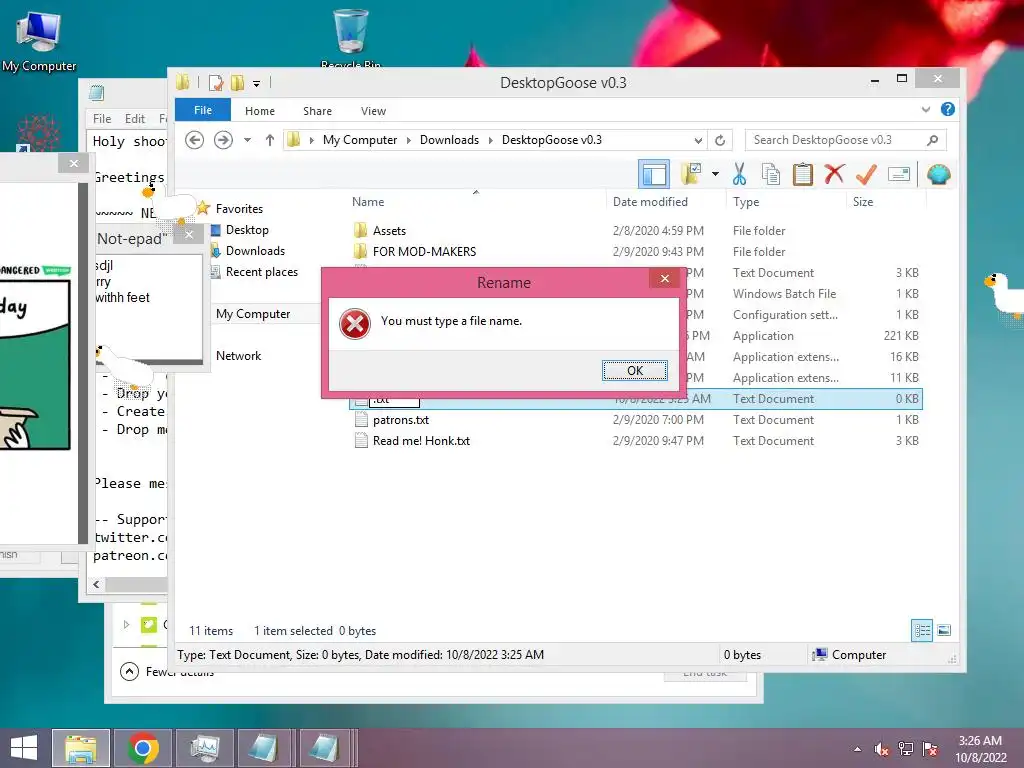
Task: Open the folder options toolbar icon
Action: 691,174
